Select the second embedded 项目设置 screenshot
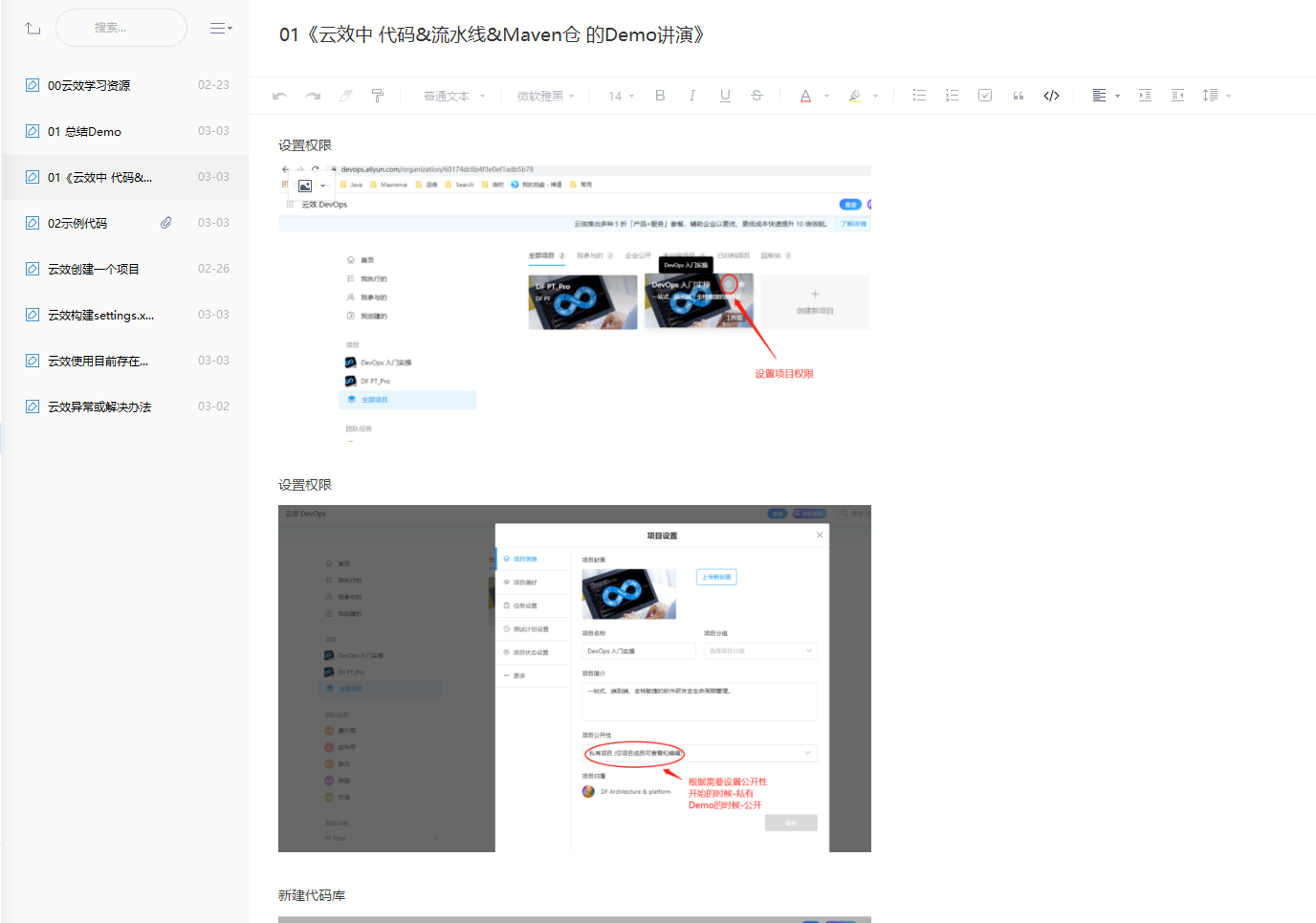This screenshot has height=923, width=1316. point(575,678)
